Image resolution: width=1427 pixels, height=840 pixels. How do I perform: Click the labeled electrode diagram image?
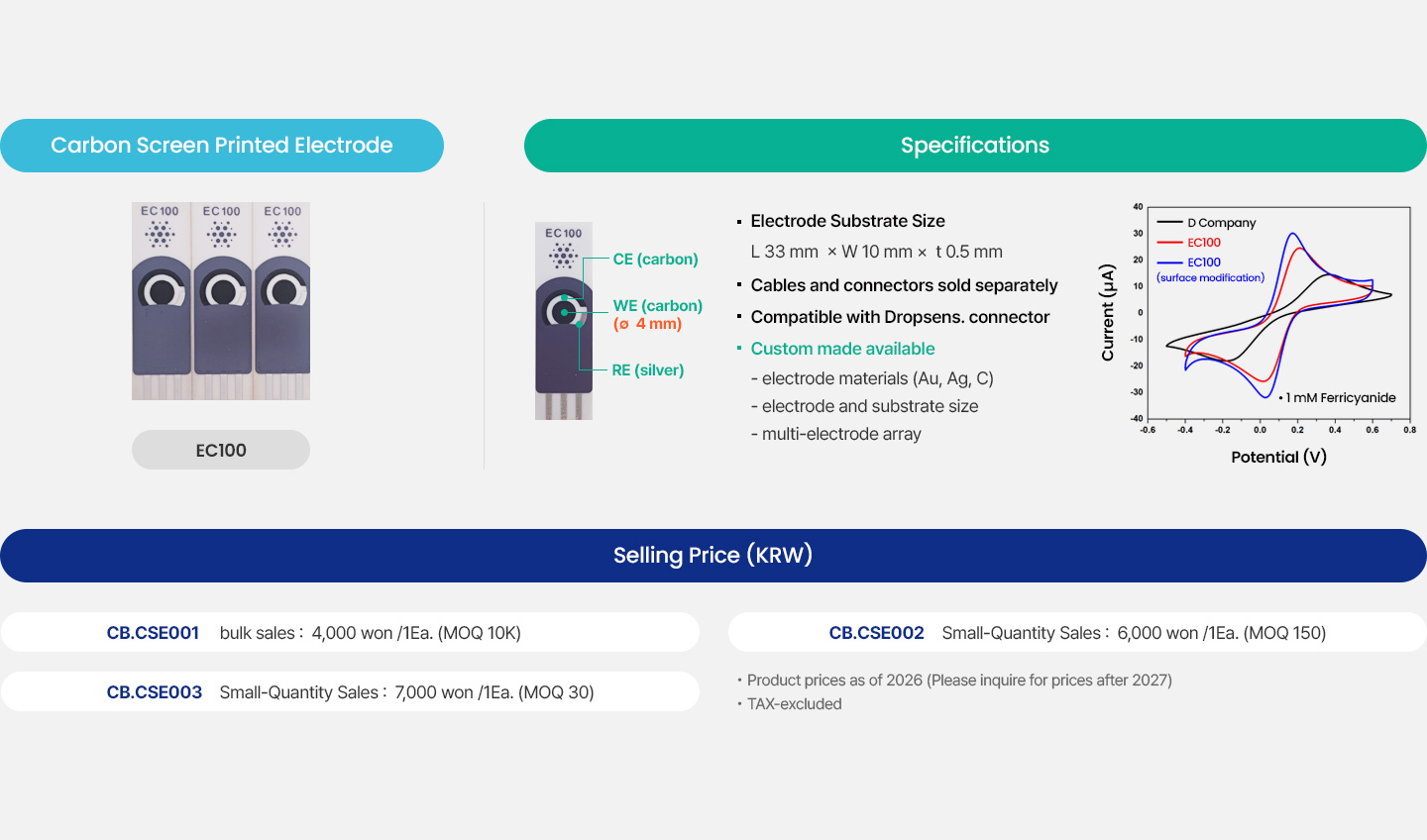click(x=564, y=321)
